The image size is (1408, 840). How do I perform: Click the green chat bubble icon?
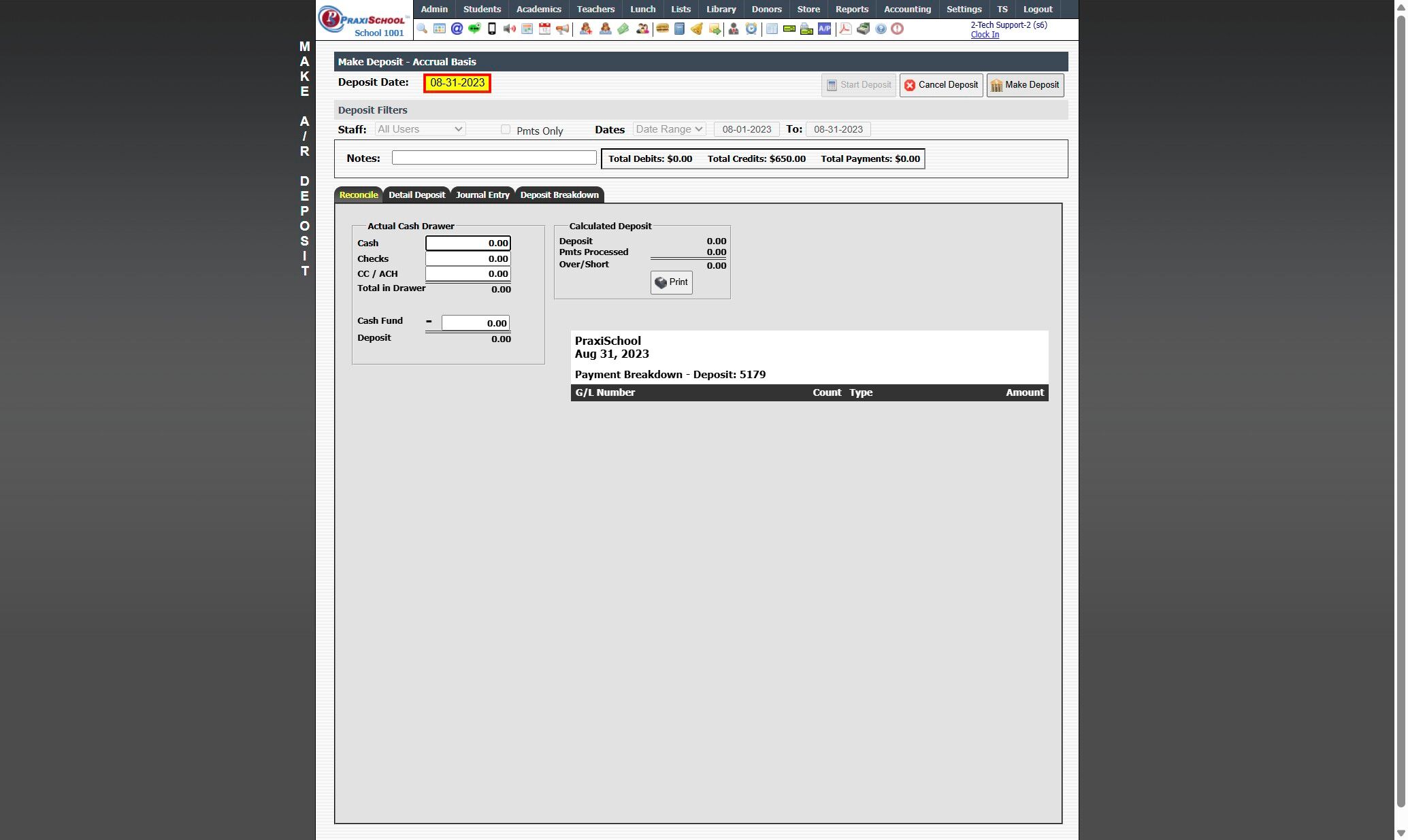[474, 29]
